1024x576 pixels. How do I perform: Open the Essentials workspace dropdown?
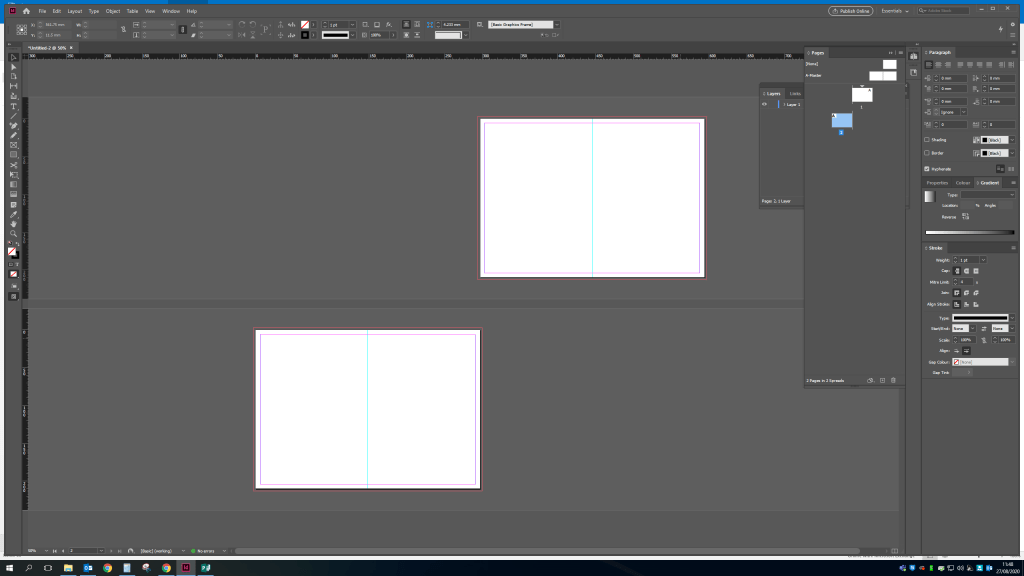[892, 11]
